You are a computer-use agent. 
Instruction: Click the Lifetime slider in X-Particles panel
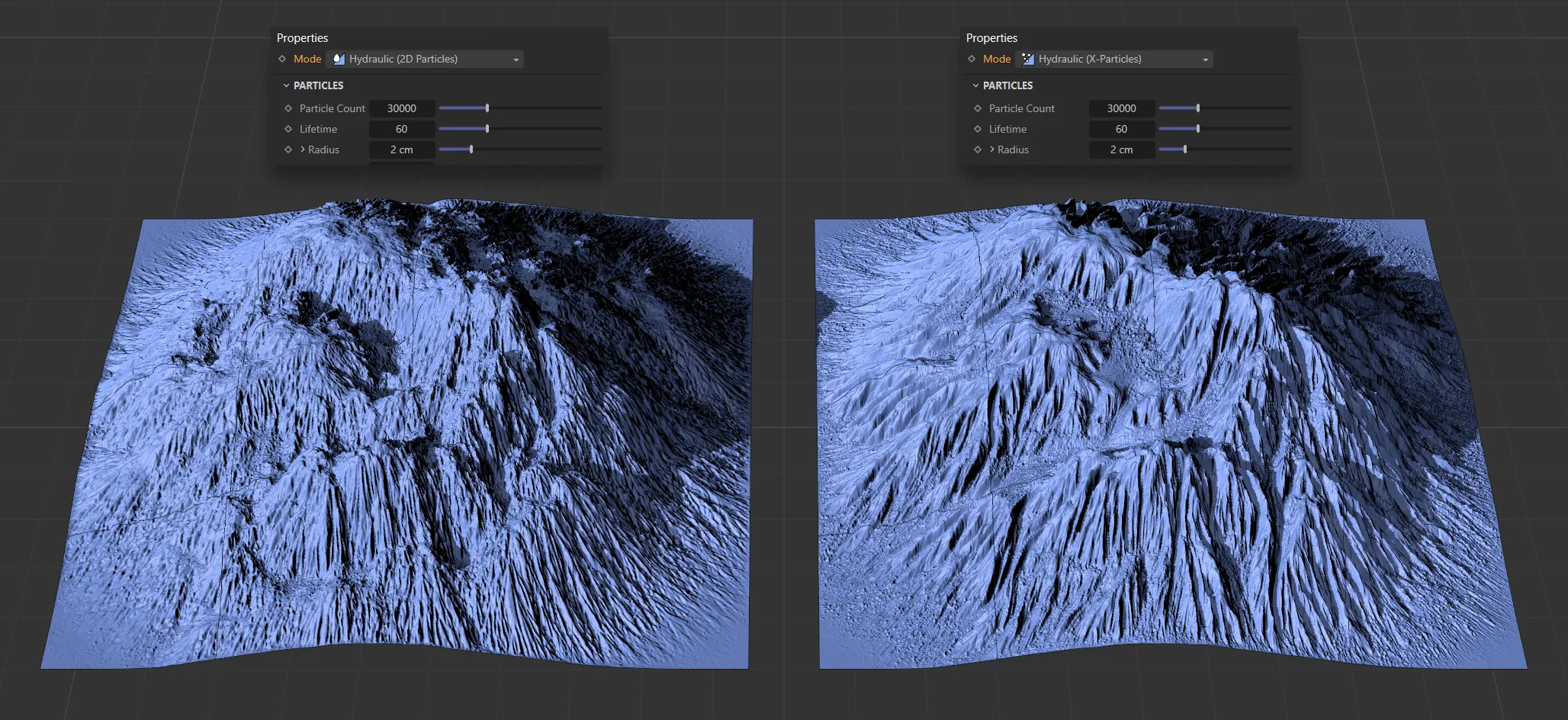(x=1197, y=129)
